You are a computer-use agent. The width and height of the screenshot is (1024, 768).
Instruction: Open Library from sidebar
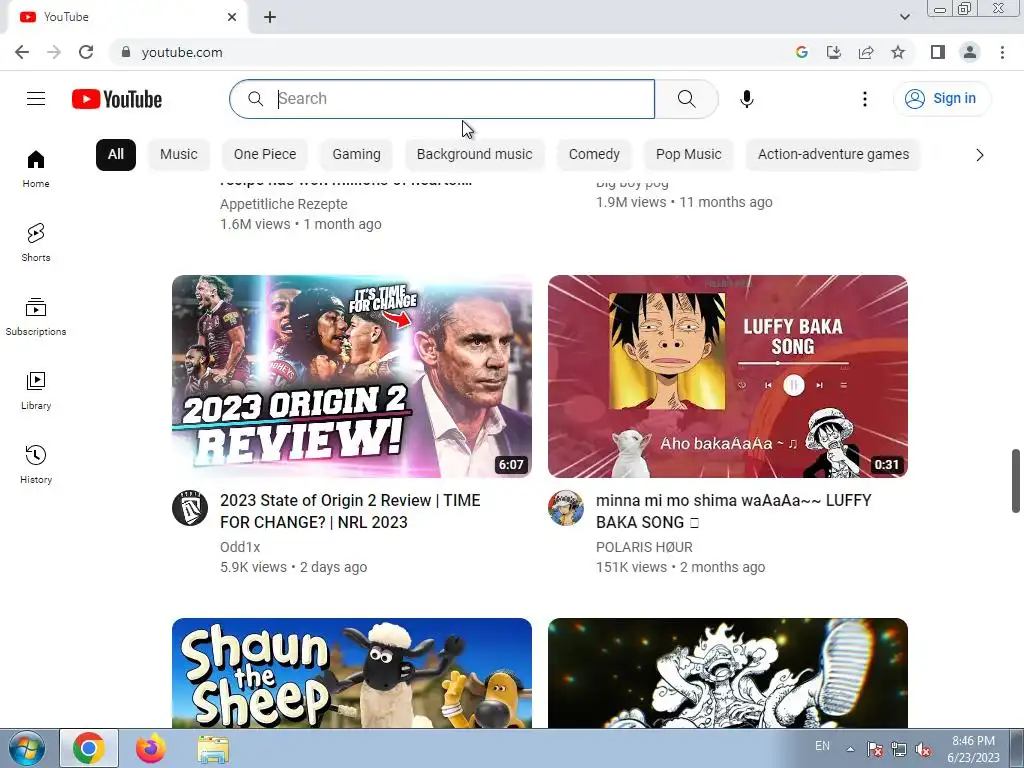pyautogui.click(x=36, y=391)
